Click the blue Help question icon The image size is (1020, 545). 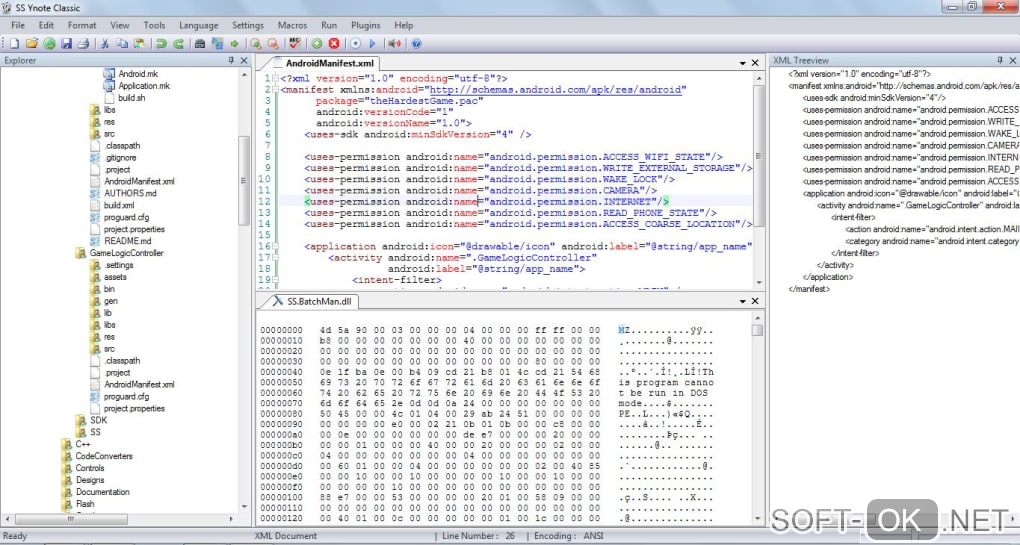(416, 44)
